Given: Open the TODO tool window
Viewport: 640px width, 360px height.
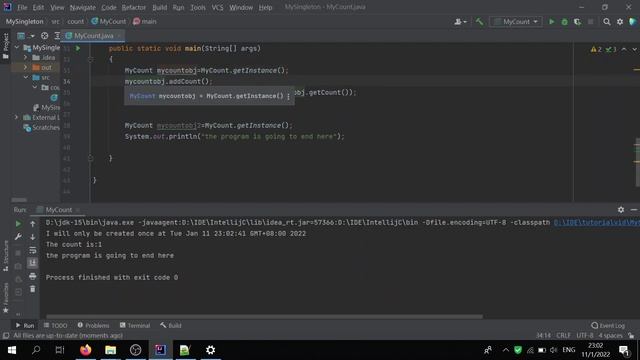Looking at the screenshot, I should pyautogui.click(x=55, y=325).
